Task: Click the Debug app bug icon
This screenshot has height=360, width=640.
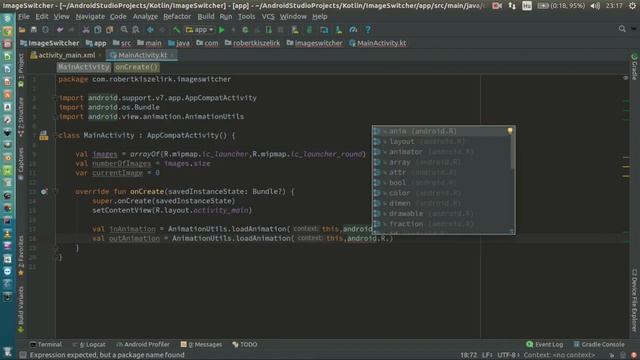Action: coord(245,30)
